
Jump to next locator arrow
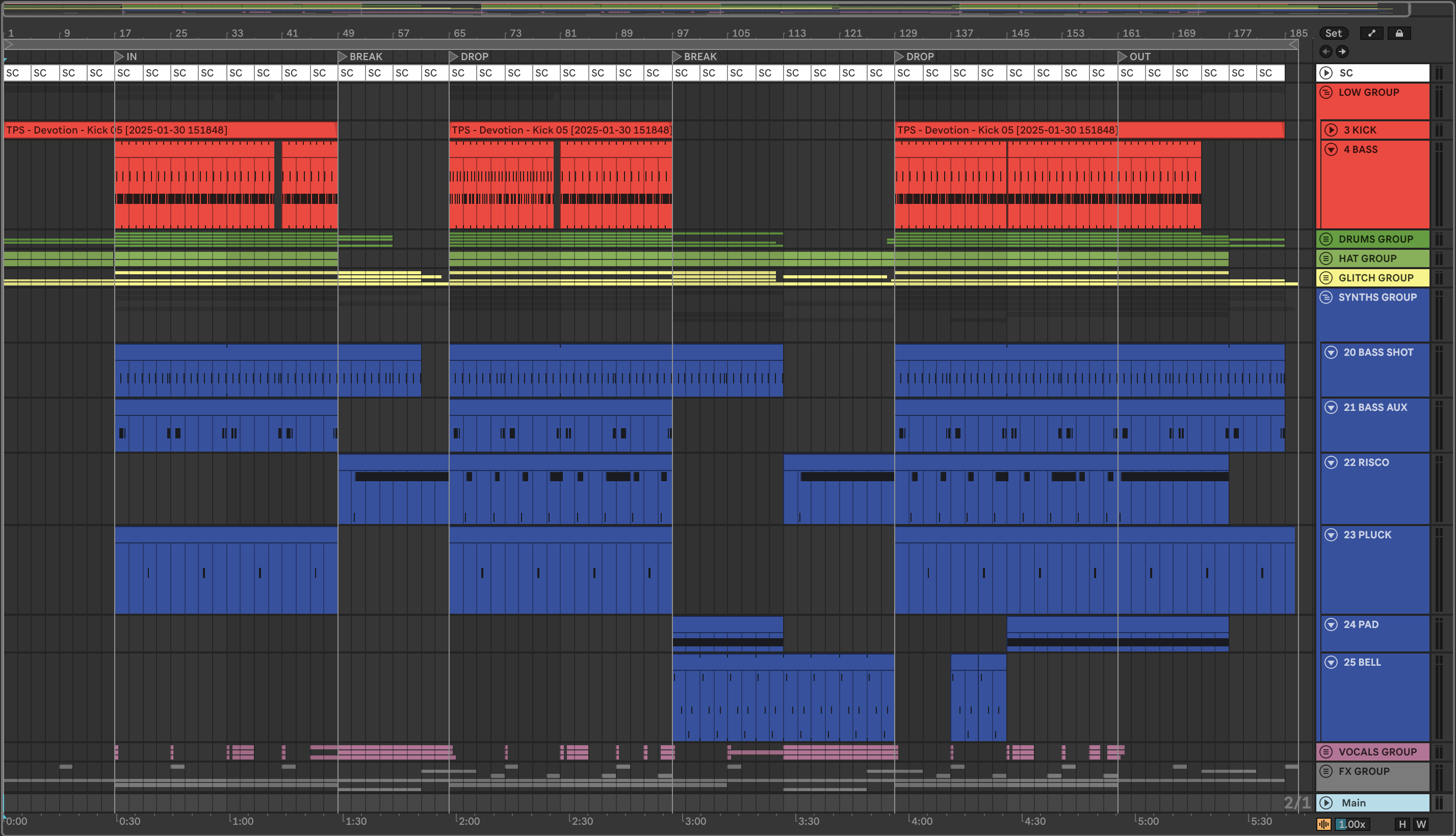coord(1342,51)
